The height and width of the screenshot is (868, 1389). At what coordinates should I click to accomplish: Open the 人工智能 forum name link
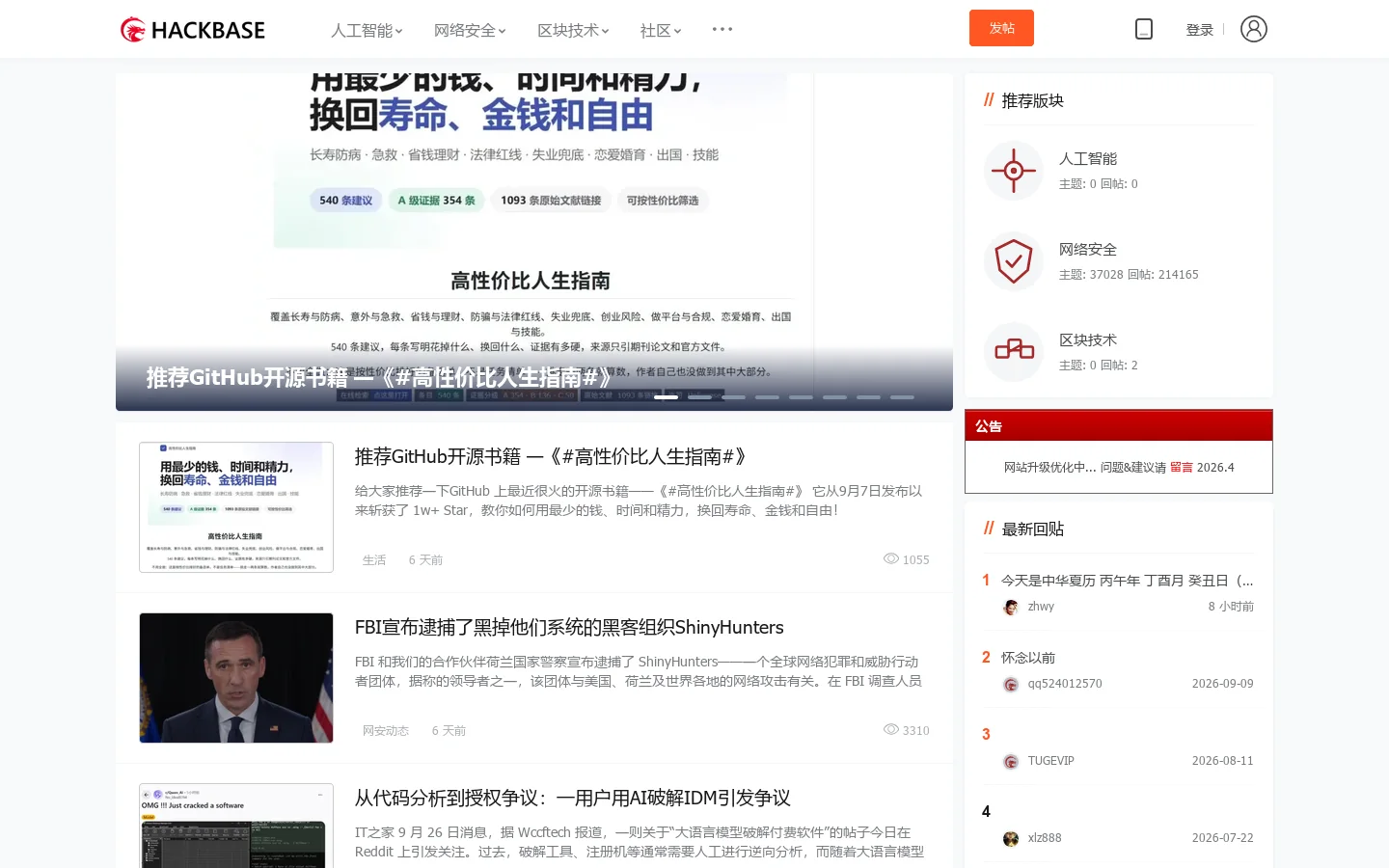click(x=1088, y=158)
